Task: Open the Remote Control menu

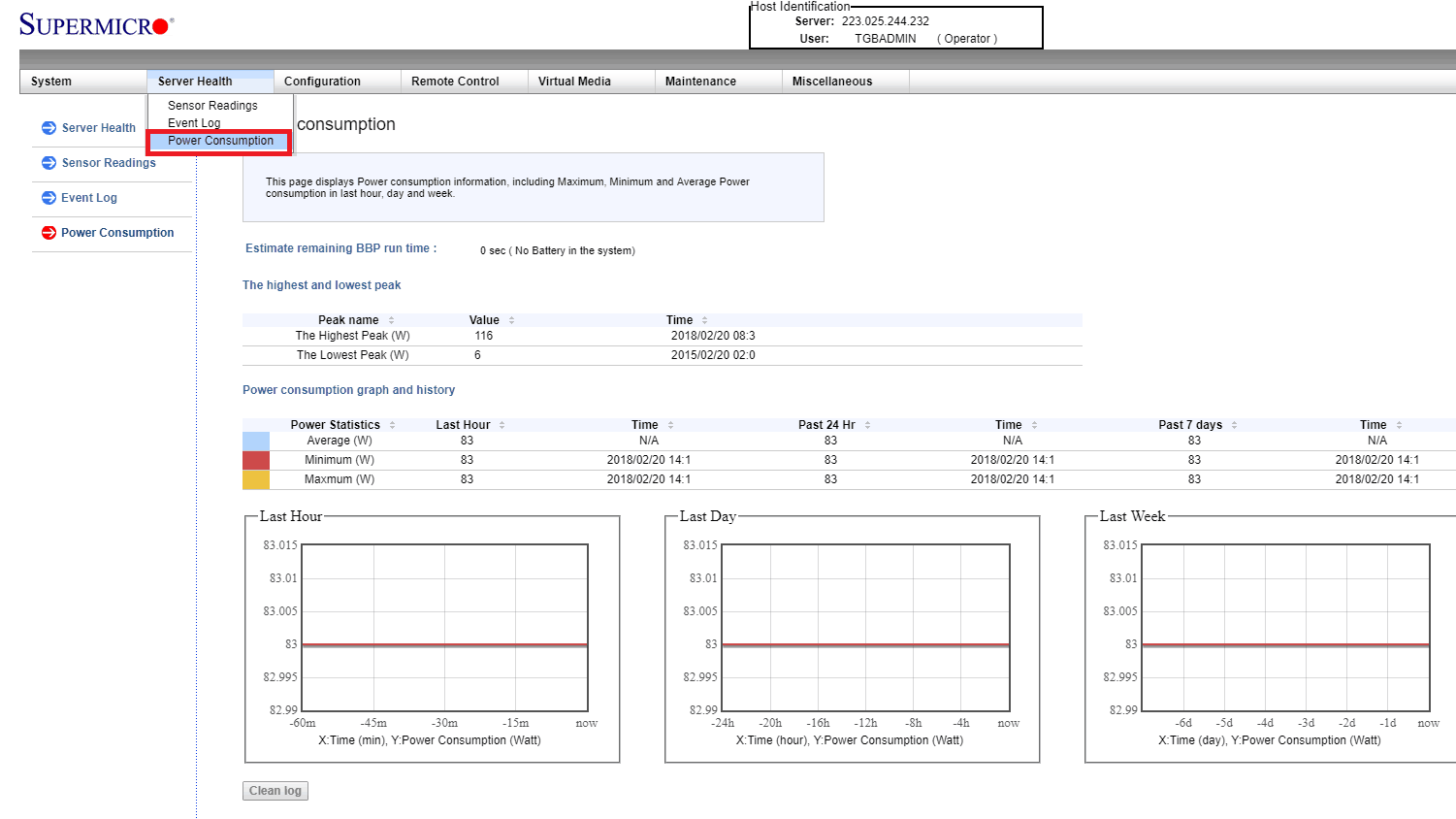Action: (x=455, y=82)
